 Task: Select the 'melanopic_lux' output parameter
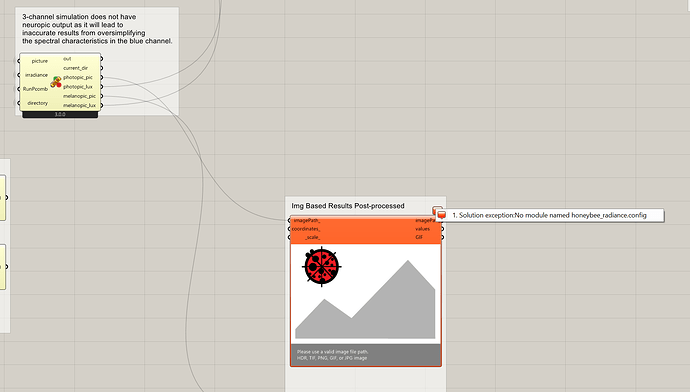click(79, 106)
